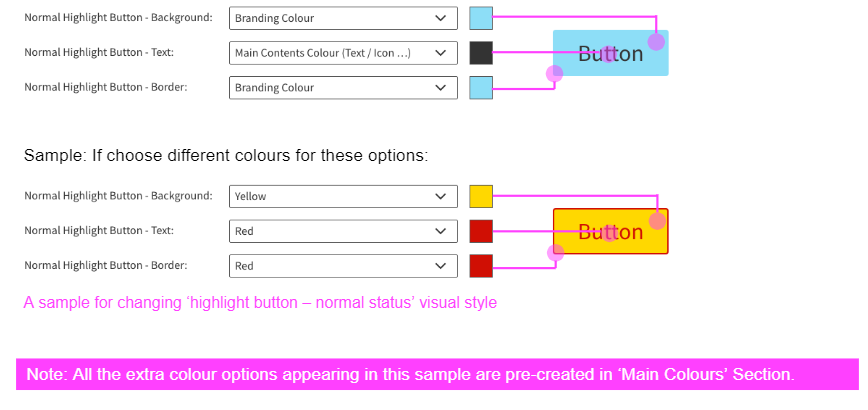Click the yellow background colour swatch
This screenshot has height=410, width=868.
coord(481,196)
